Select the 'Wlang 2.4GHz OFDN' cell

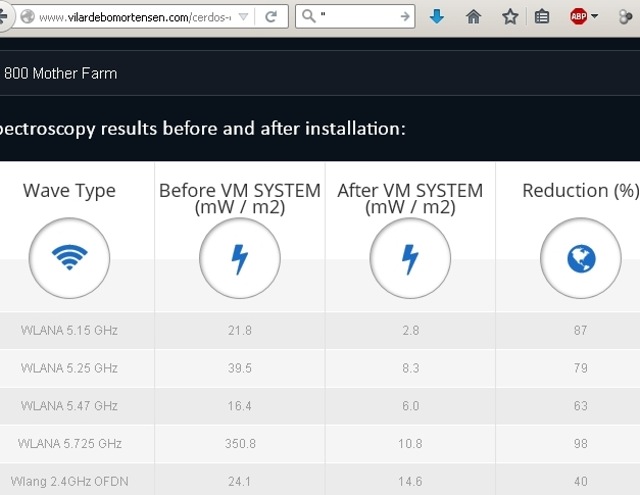(69, 482)
